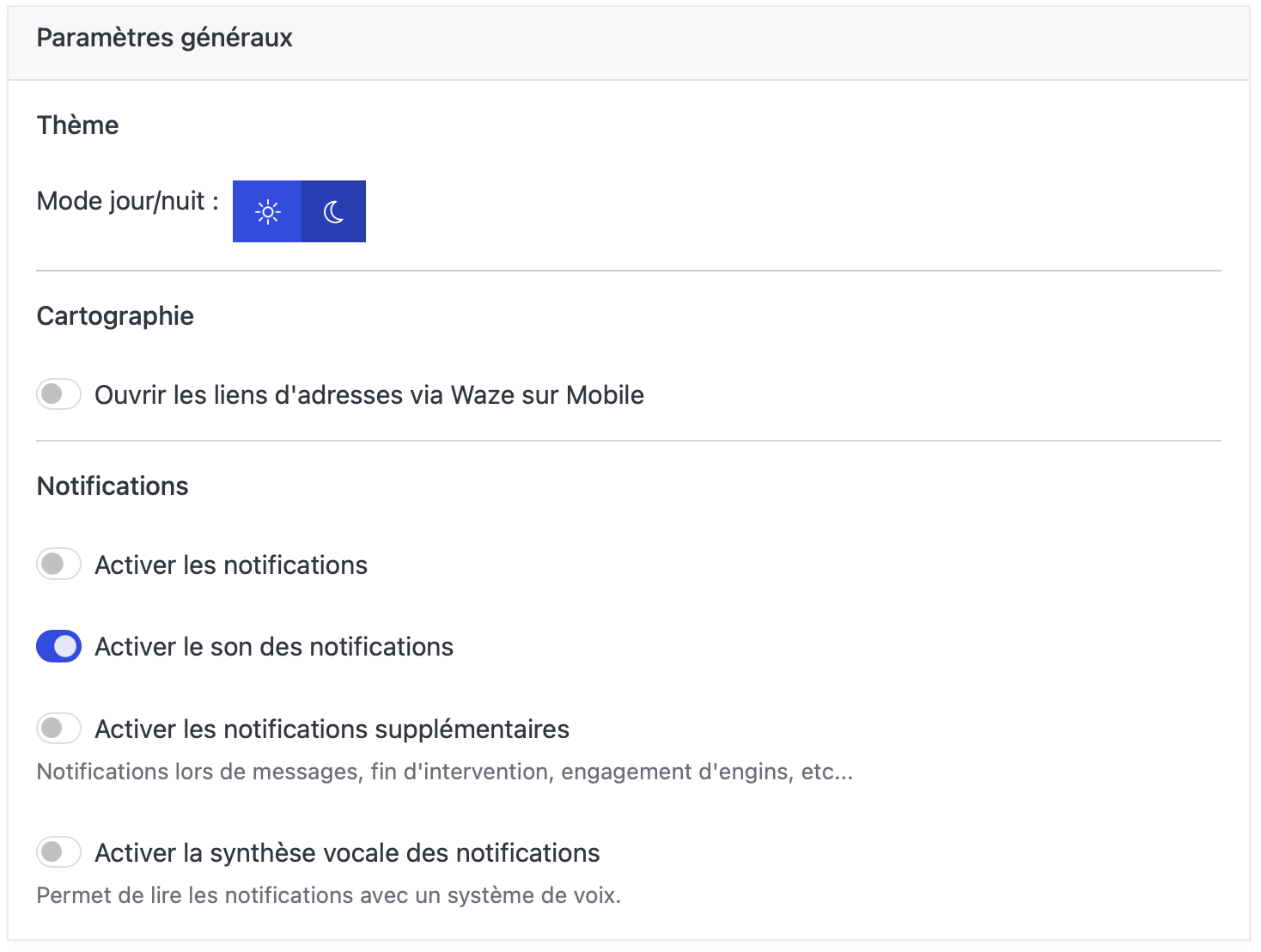
Task: Toggle the synthèse vocale switch on
Action: (x=58, y=852)
